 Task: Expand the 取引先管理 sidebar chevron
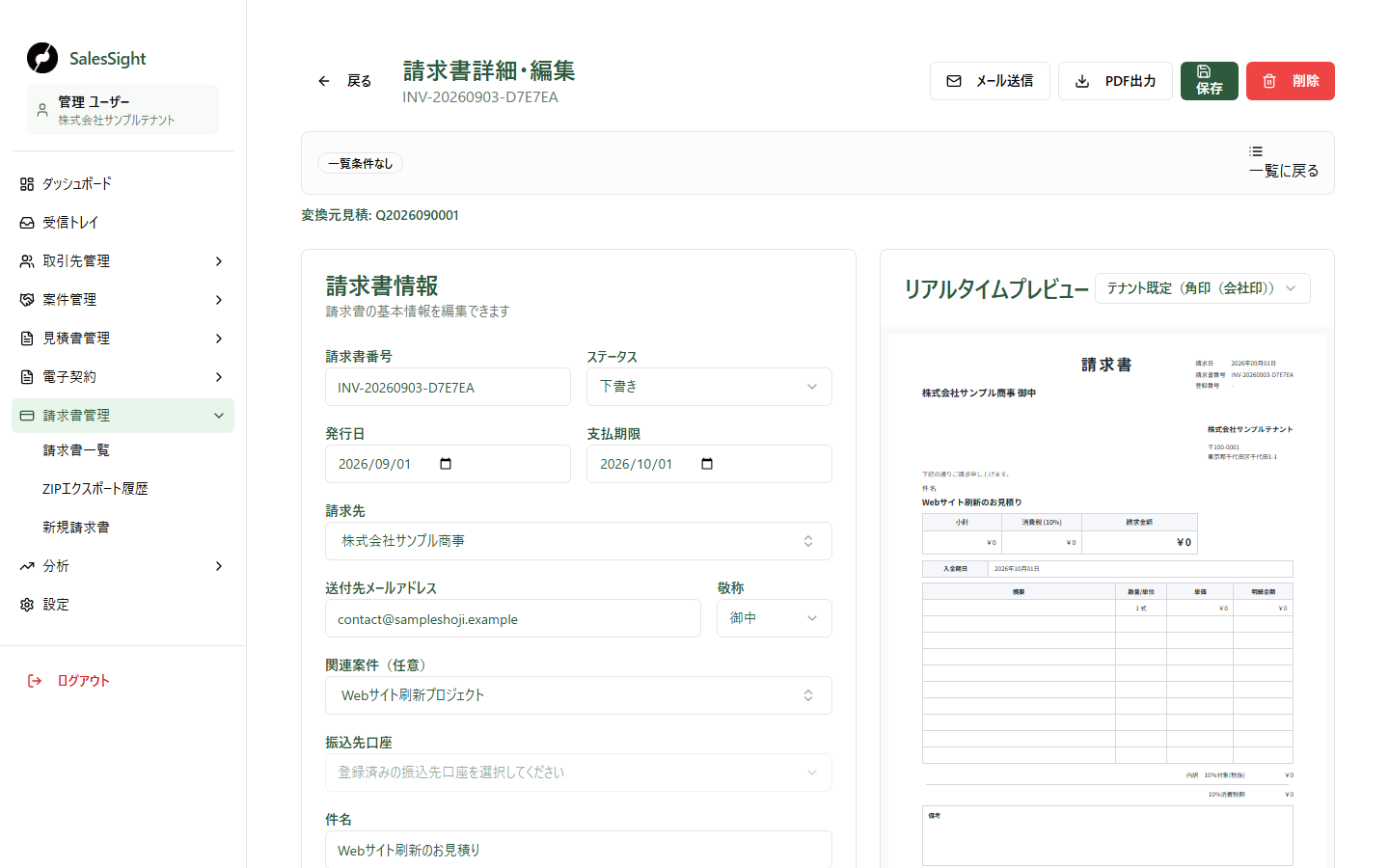[x=219, y=261]
